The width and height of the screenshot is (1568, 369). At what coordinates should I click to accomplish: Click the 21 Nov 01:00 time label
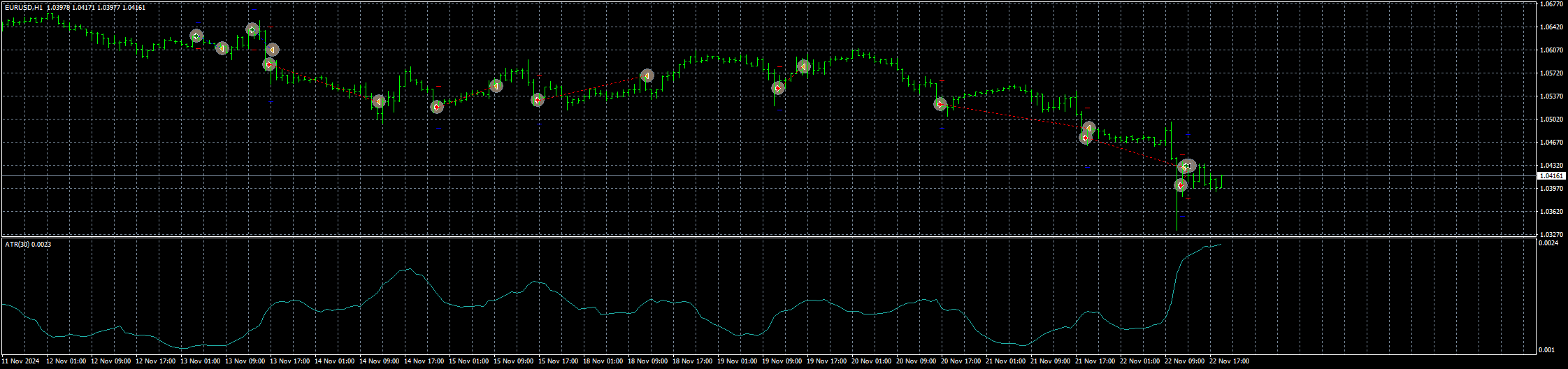(1005, 361)
